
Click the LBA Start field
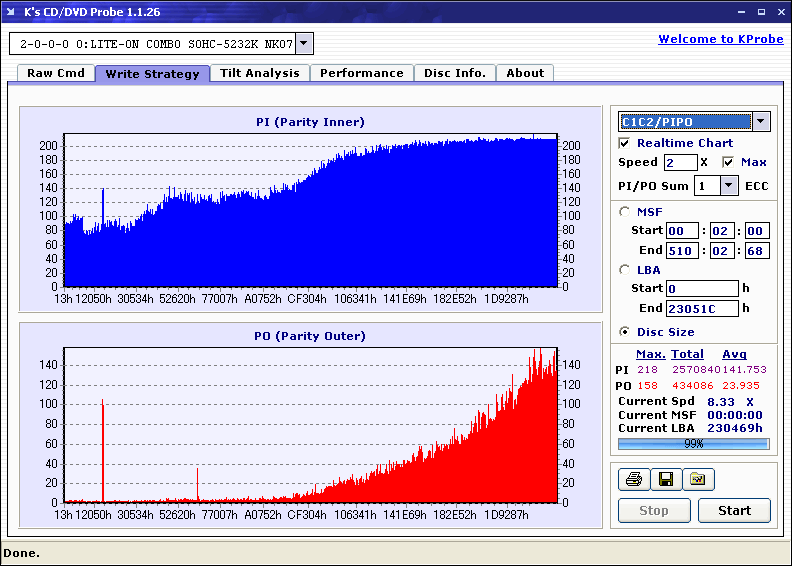702,289
